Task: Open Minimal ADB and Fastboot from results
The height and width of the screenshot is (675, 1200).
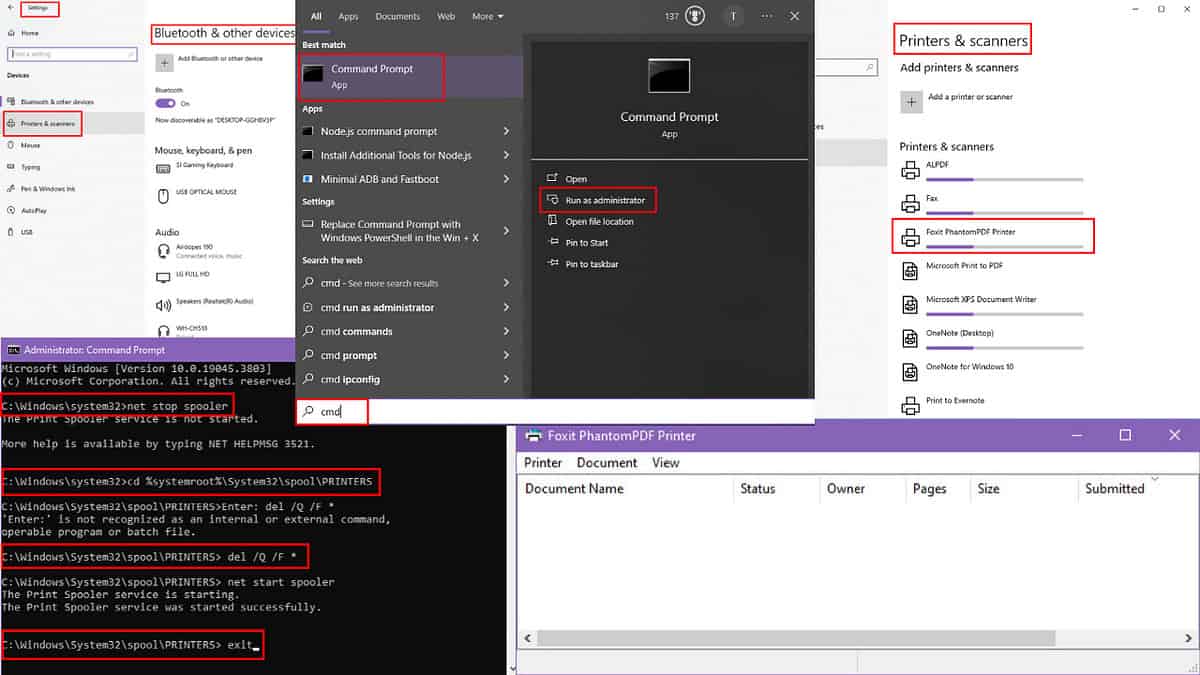Action: (x=382, y=179)
